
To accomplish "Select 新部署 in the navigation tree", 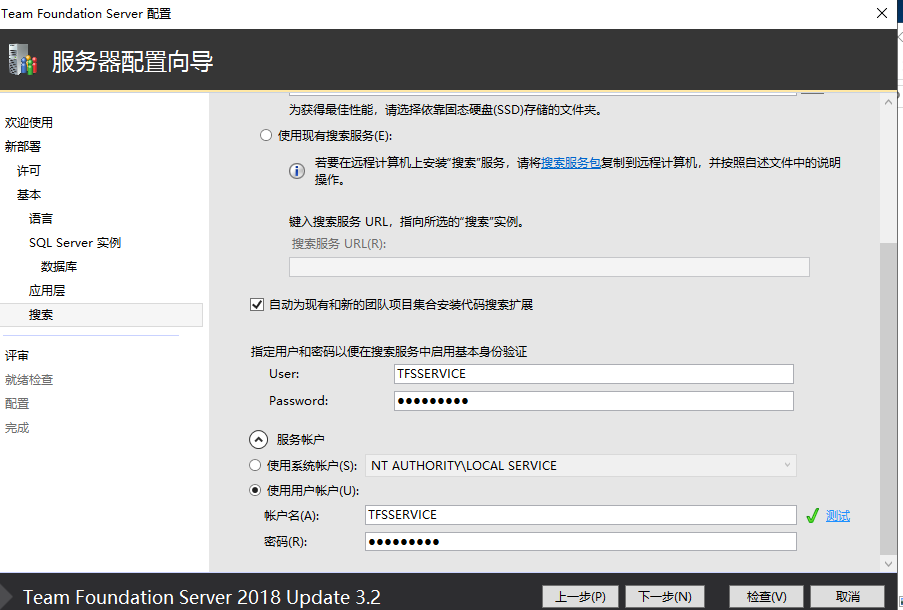I will (23, 146).
